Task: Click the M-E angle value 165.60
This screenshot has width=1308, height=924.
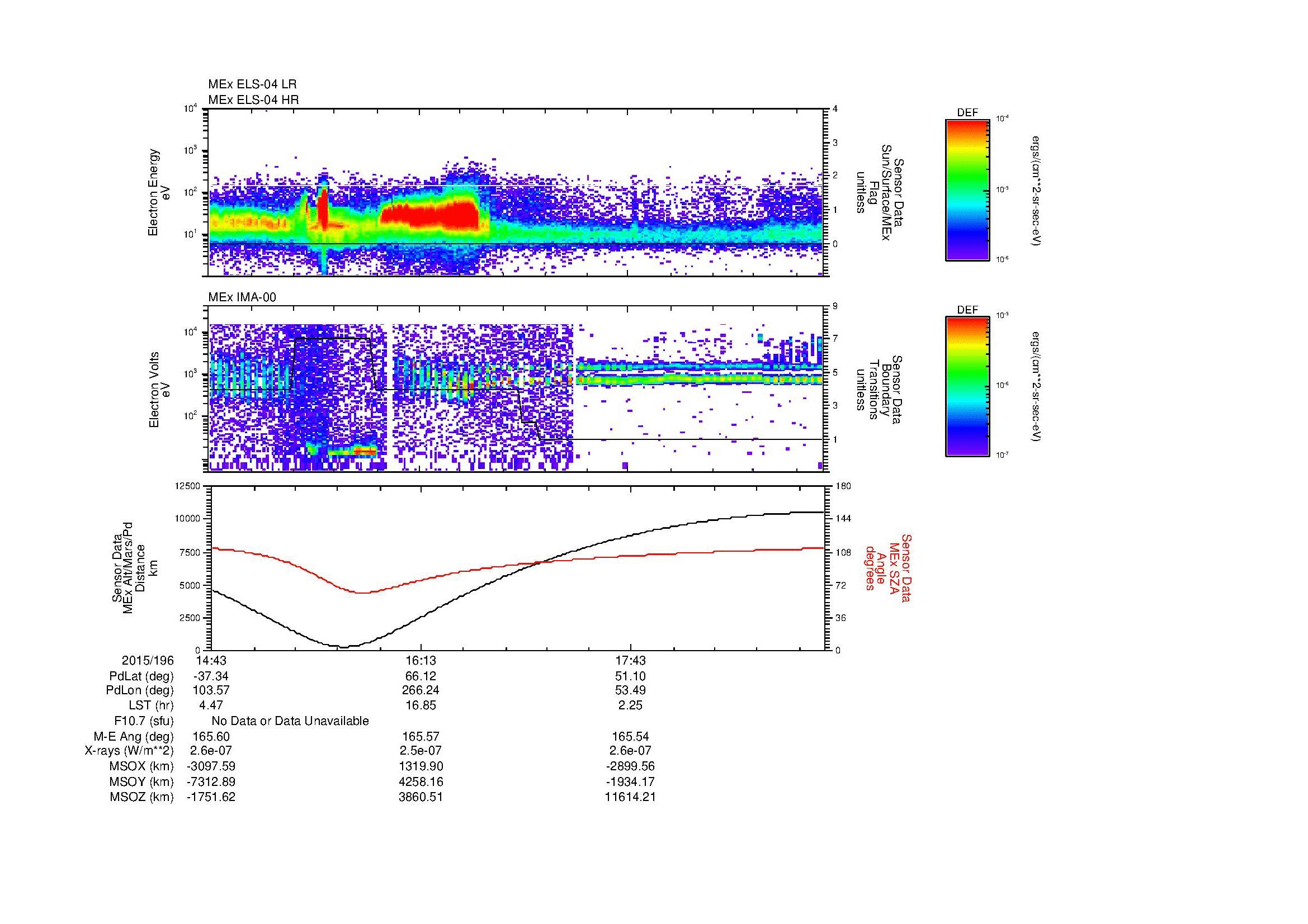Action: tap(211, 737)
